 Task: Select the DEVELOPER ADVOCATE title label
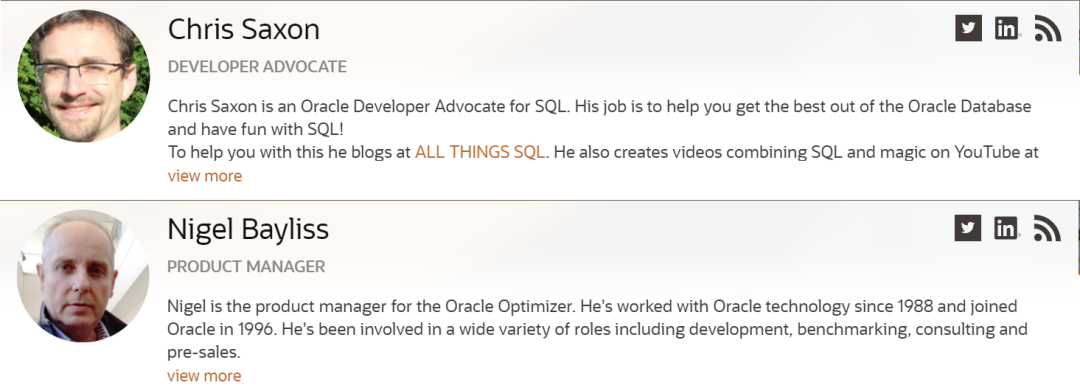[257, 67]
